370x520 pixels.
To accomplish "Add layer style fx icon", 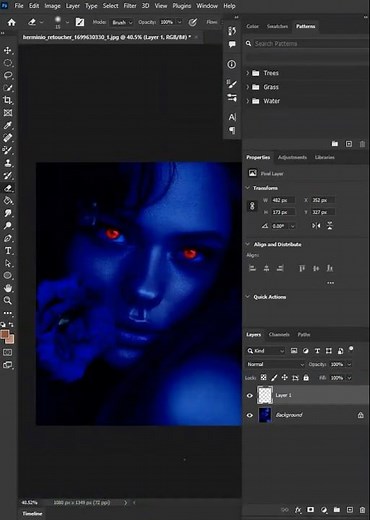I will pos(298,510).
